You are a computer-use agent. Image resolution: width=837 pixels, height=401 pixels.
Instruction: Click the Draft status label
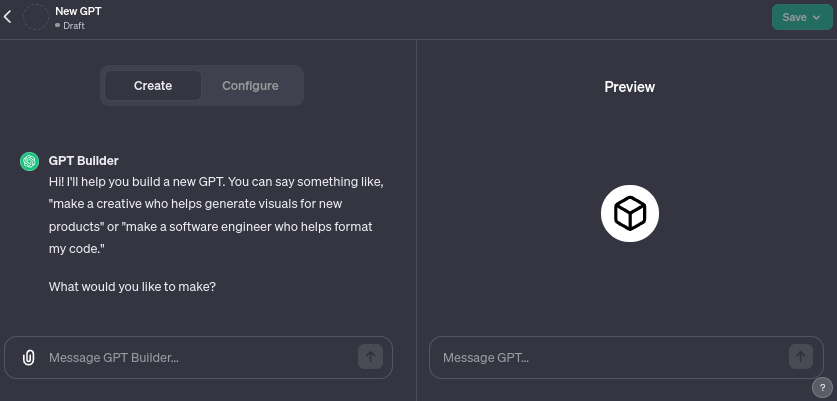73,25
